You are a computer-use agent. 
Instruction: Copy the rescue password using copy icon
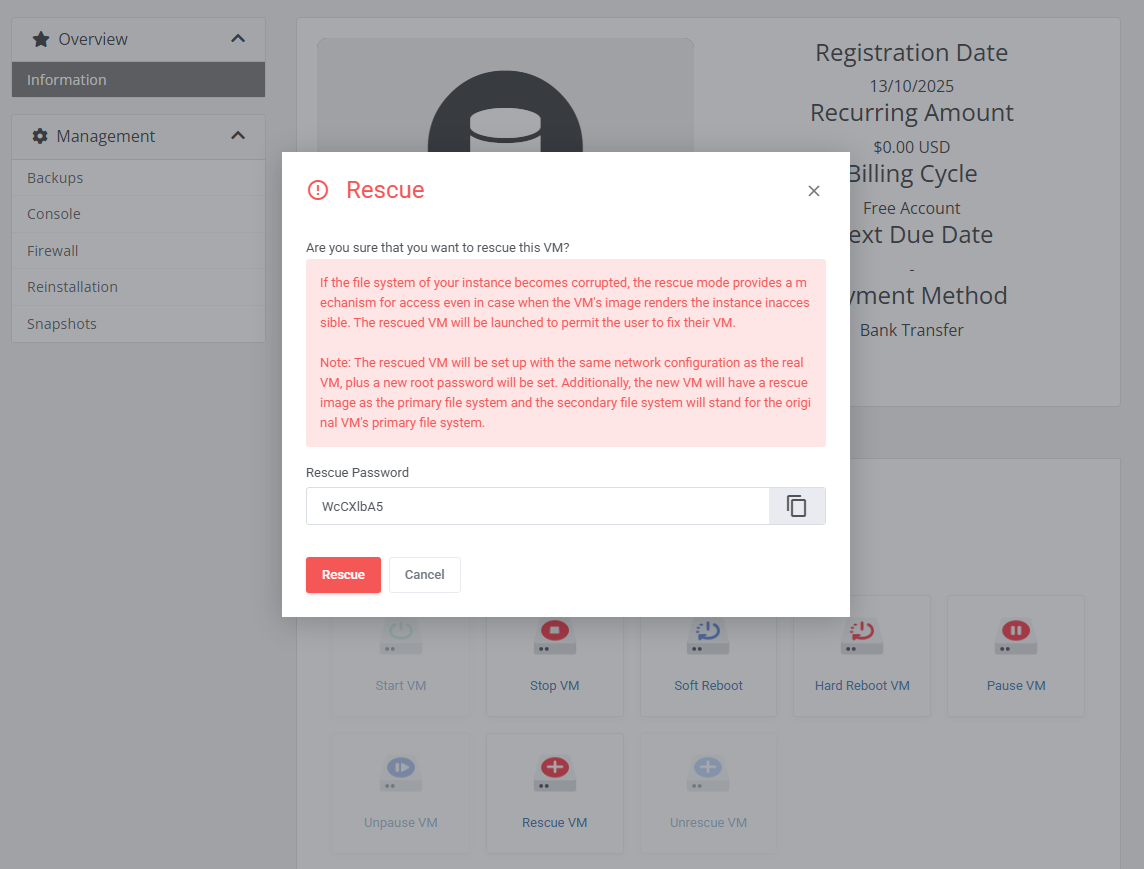(x=797, y=506)
